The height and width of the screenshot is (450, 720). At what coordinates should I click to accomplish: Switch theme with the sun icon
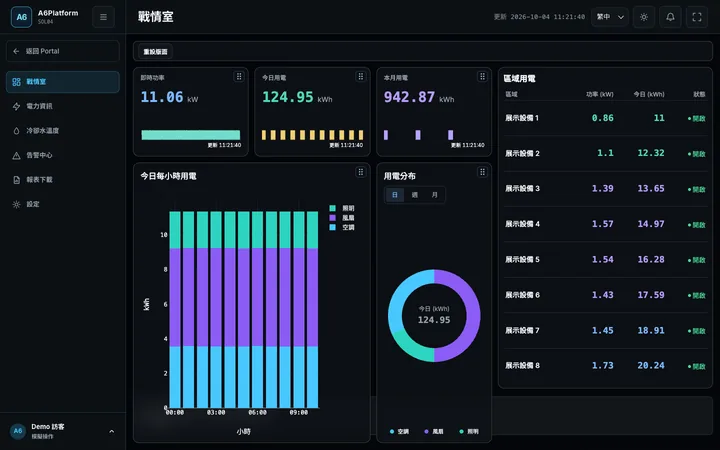pyautogui.click(x=644, y=17)
